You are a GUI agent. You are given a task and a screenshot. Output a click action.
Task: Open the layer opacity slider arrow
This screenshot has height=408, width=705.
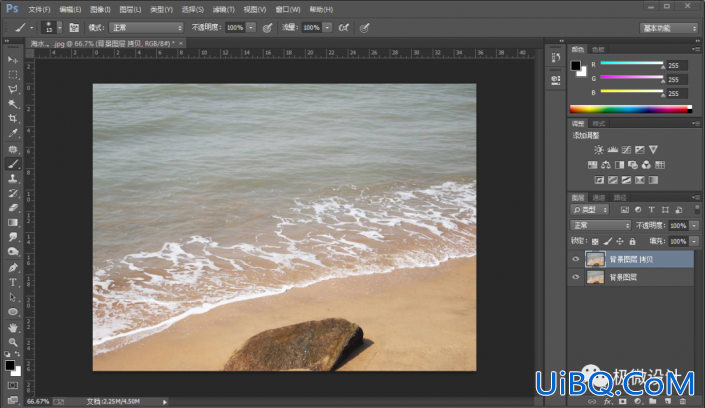694,225
